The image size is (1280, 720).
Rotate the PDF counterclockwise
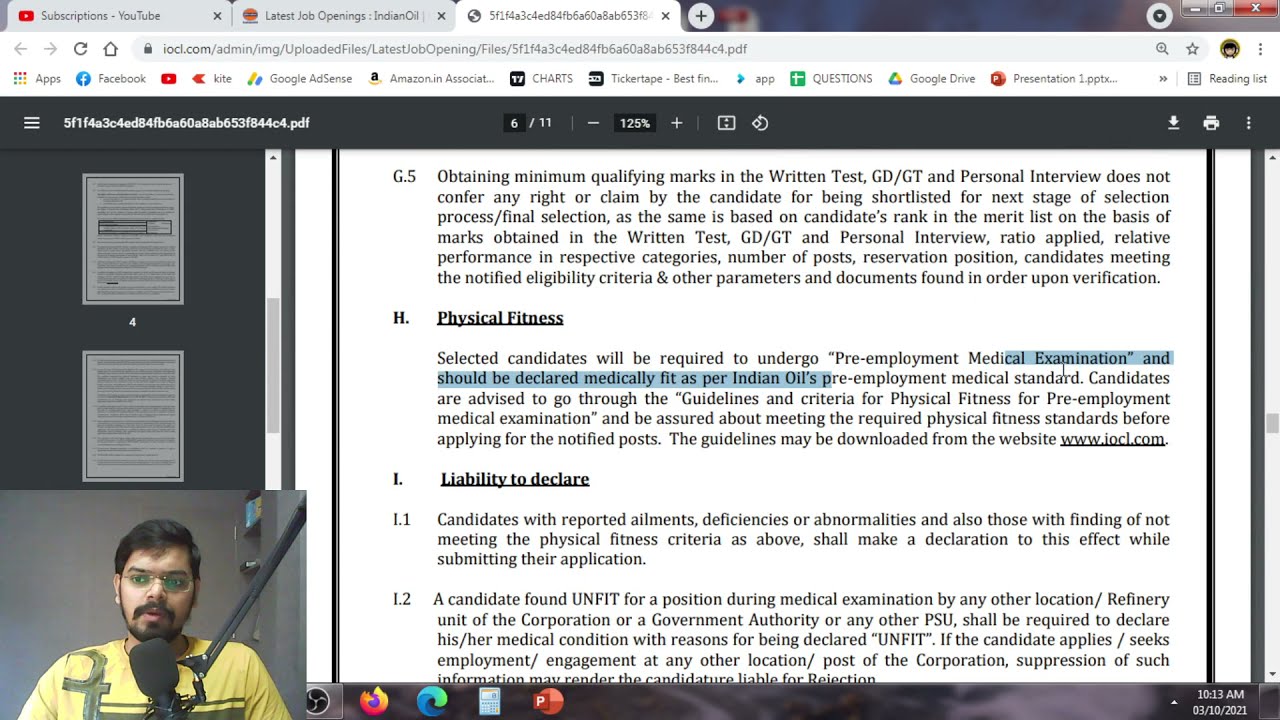coord(760,123)
